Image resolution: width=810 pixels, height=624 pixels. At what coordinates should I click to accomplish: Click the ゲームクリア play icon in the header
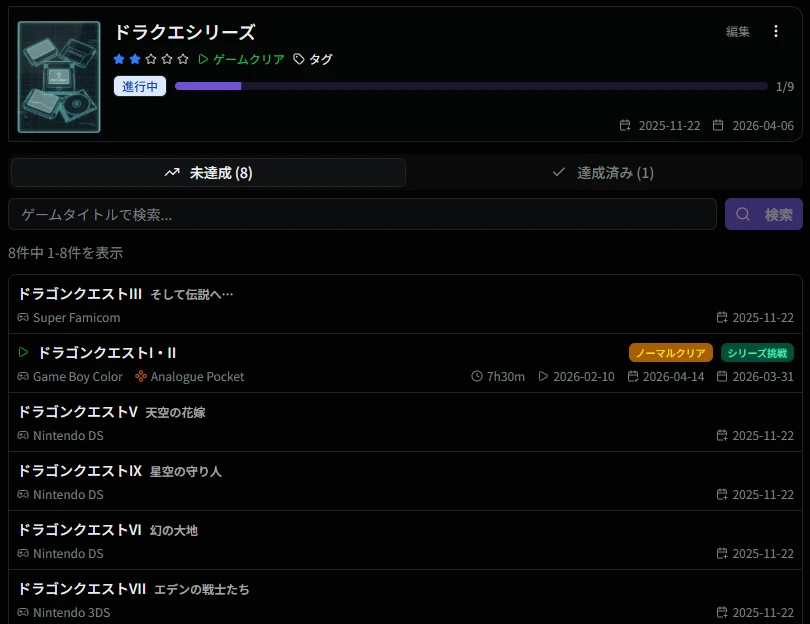[x=203, y=58]
